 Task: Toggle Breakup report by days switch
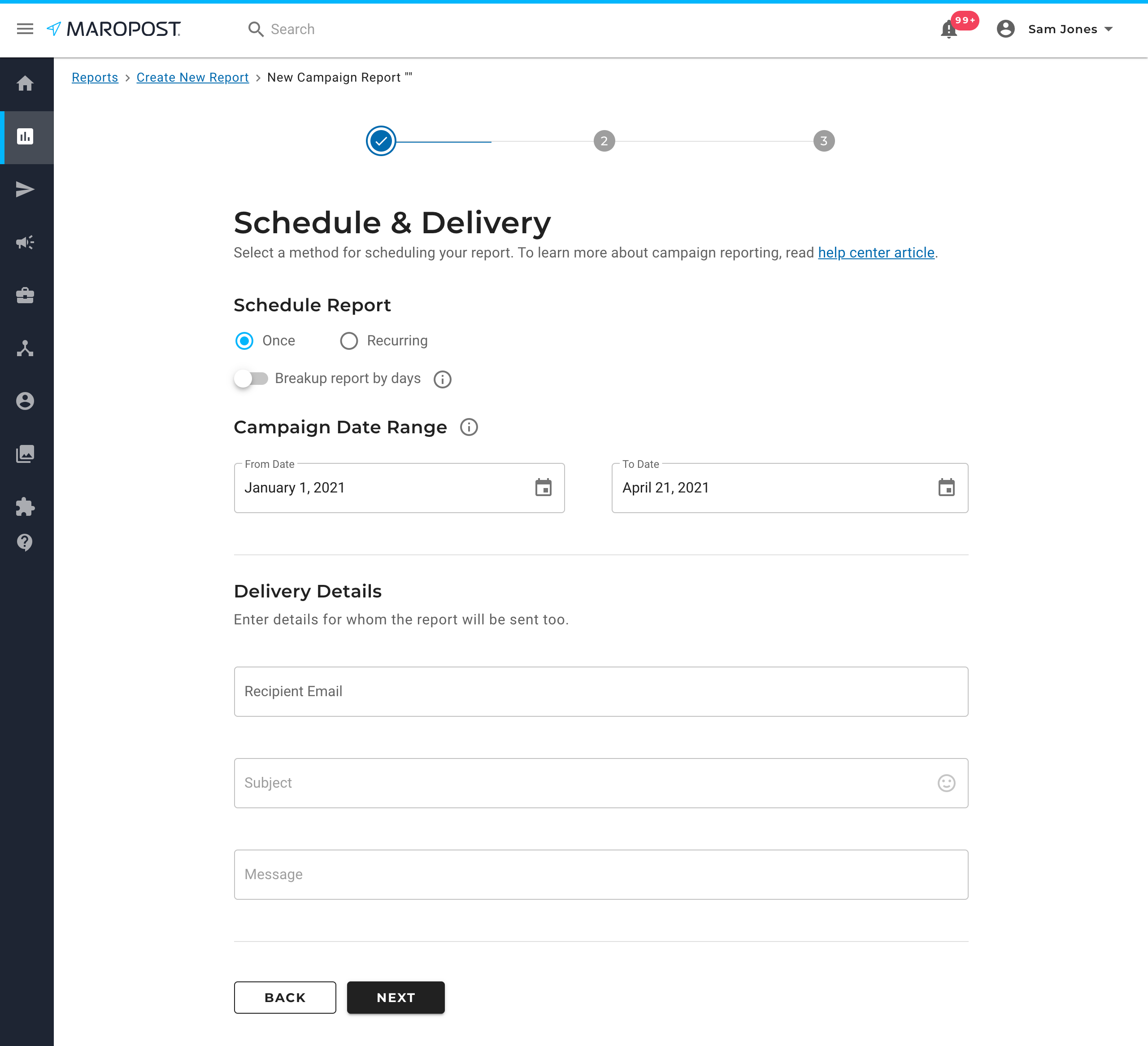coord(251,379)
